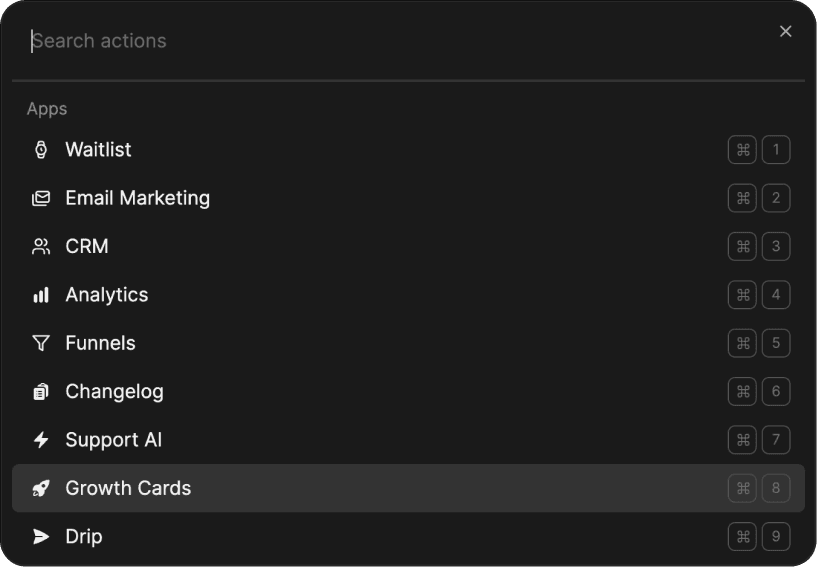Click the CRM people icon

[41, 247]
